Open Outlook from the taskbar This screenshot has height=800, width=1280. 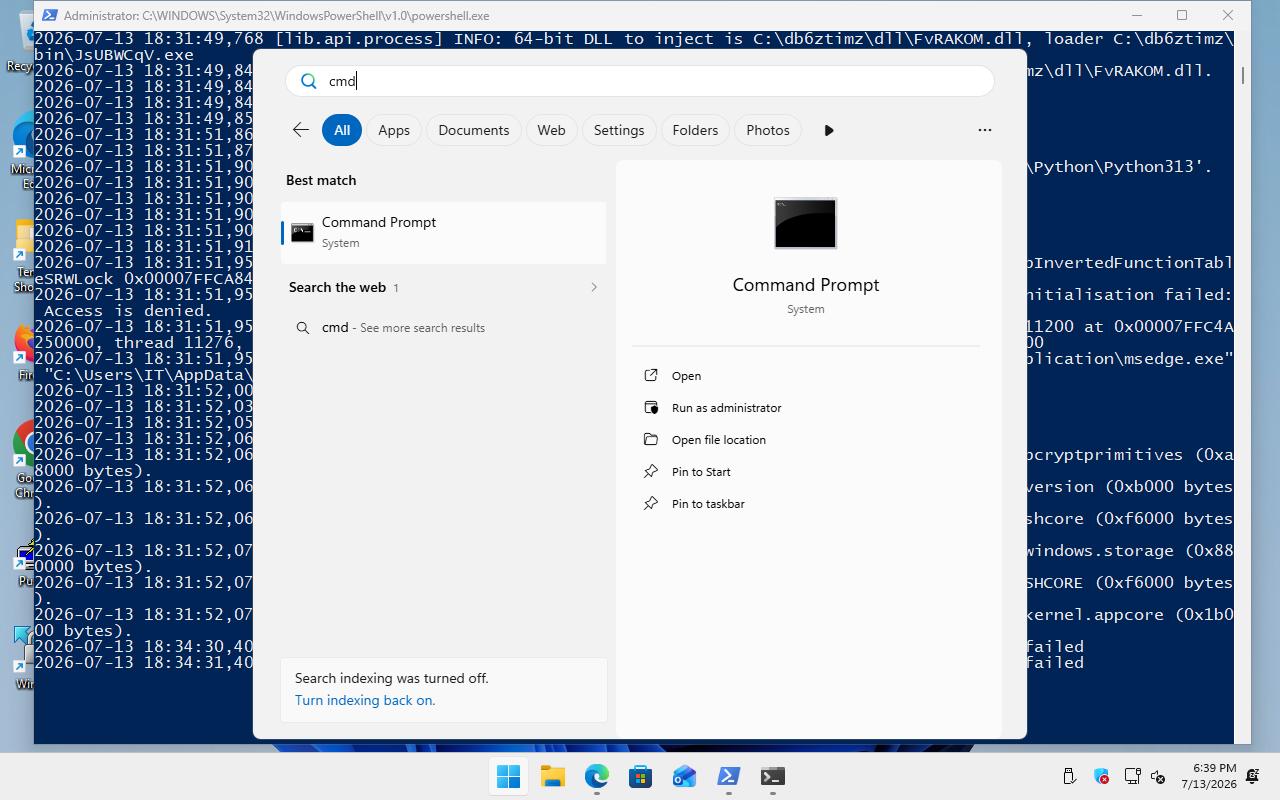[x=685, y=776]
